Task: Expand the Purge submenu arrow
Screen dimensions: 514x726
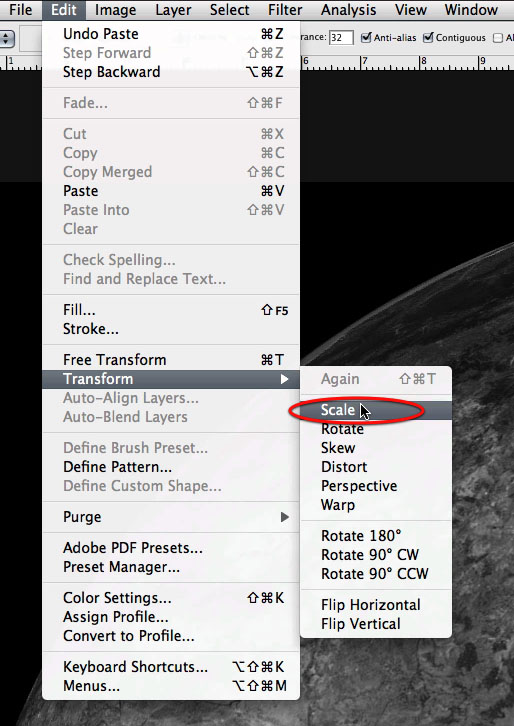Action: tap(285, 517)
